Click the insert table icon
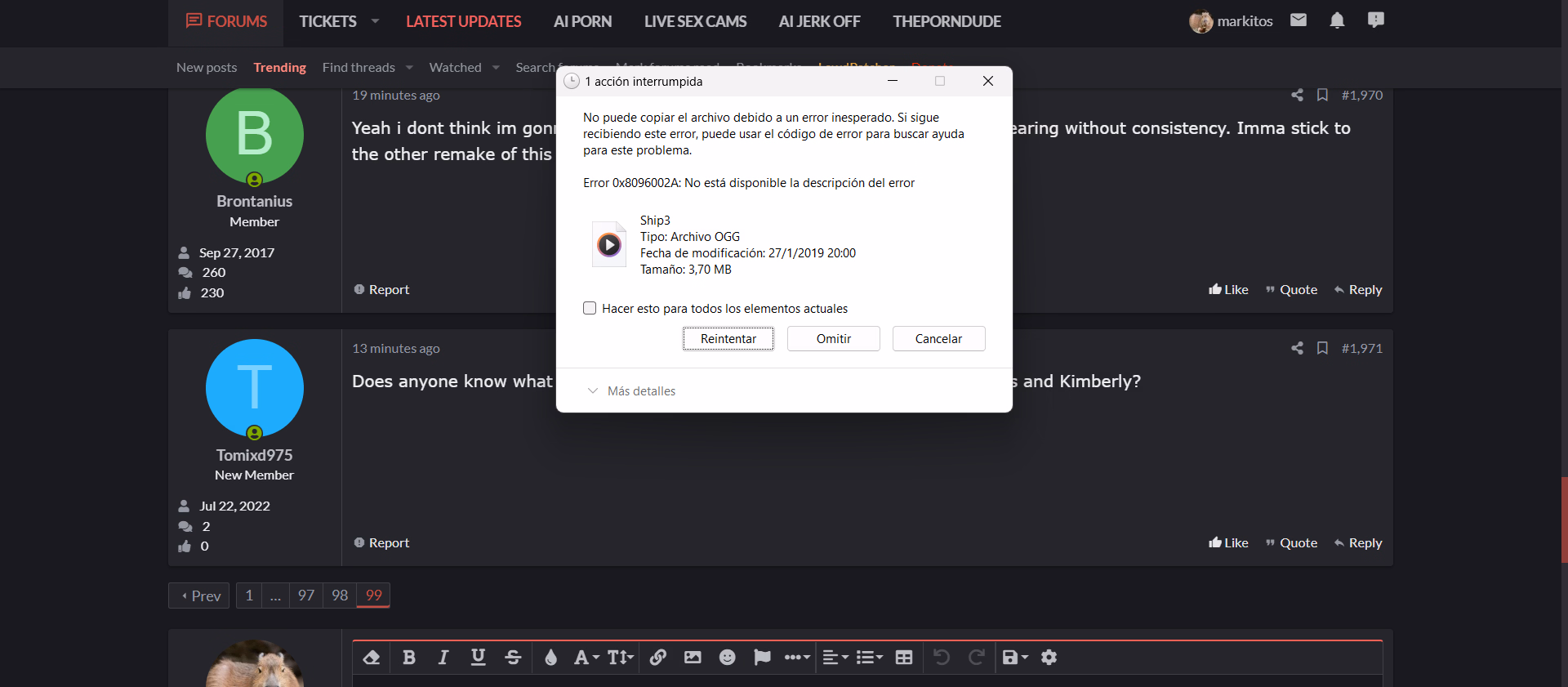The height and width of the screenshot is (687, 1568). pyautogui.click(x=903, y=658)
